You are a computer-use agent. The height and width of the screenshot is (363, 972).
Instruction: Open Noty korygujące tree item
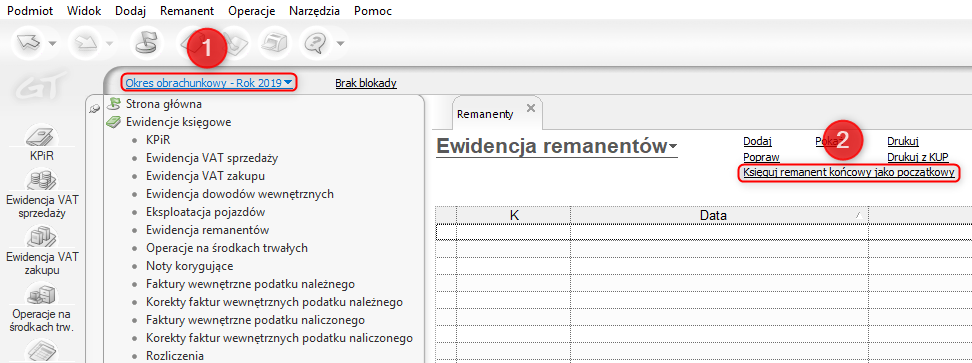click(190, 266)
